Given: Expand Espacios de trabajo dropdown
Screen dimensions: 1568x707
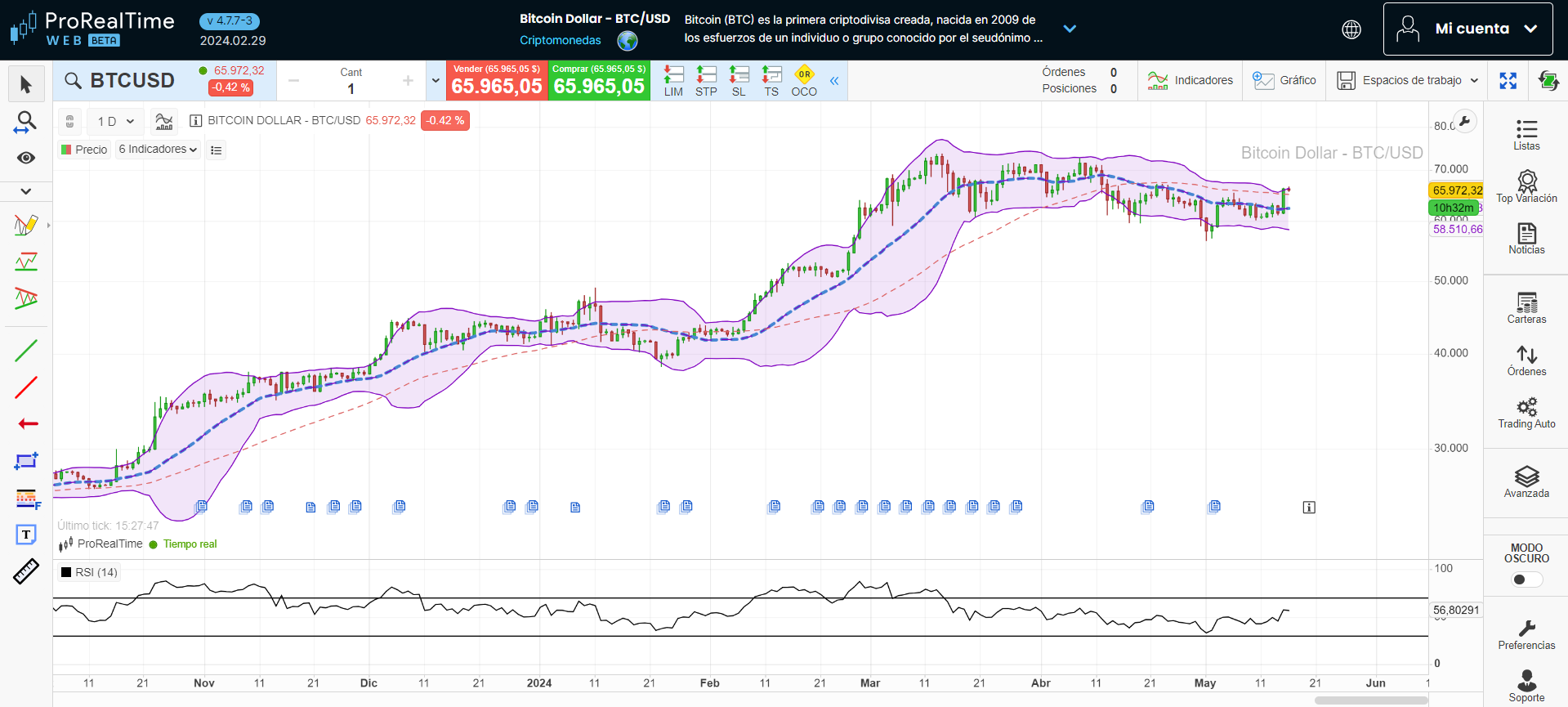Looking at the screenshot, I should click(1408, 80).
